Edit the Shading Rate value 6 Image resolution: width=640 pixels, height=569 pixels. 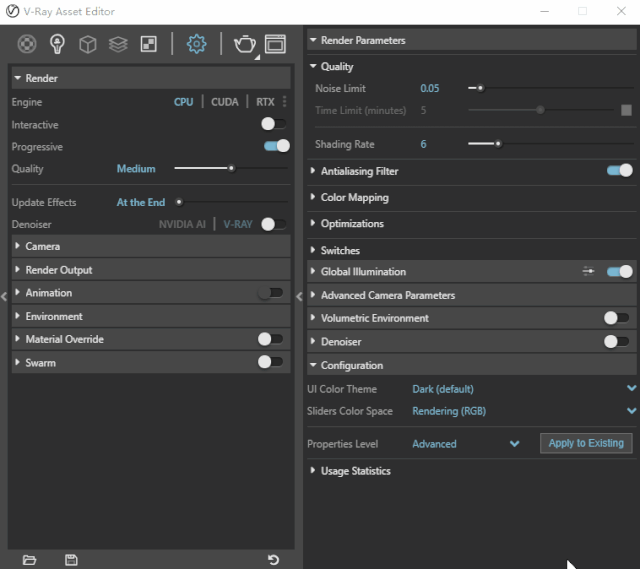tap(423, 144)
